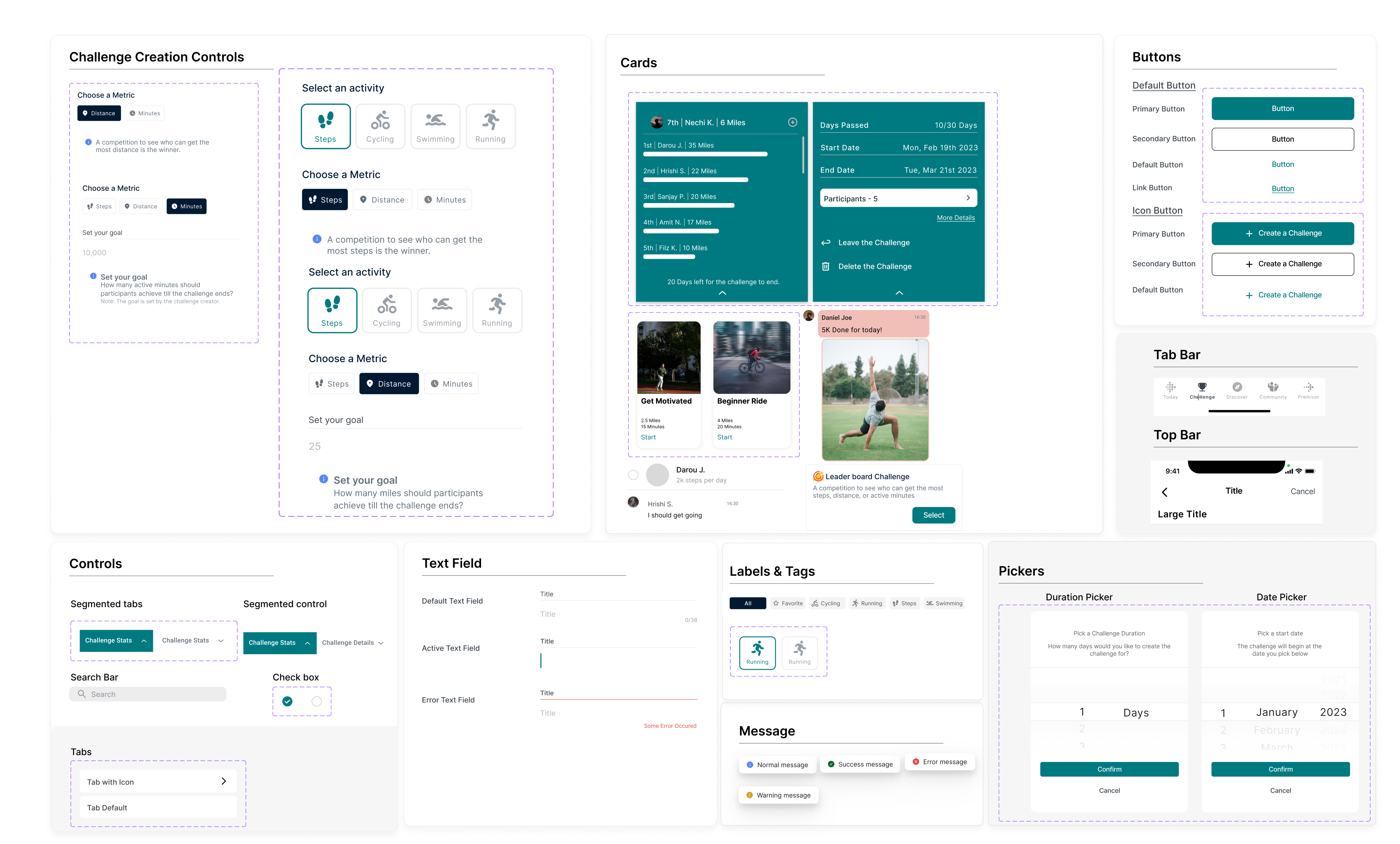Click the star icon on the Favorite tag
Image resolution: width=1400 pixels, height=844 pixels.
[776, 603]
